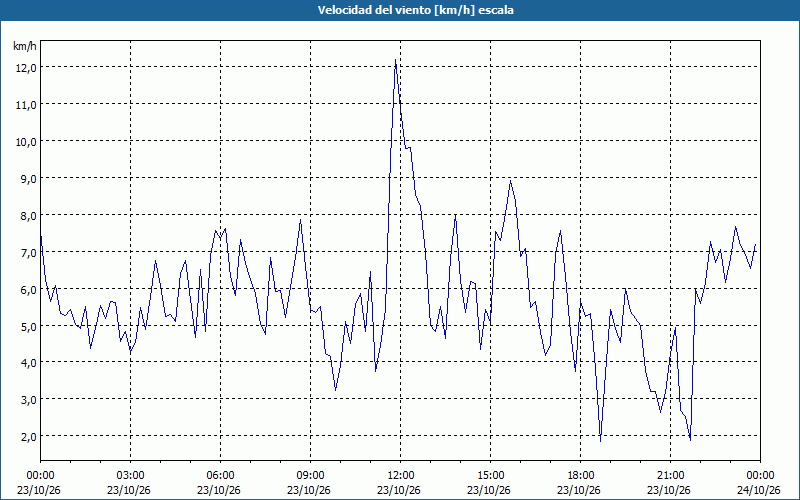
Task: Click the 09:00 time axis label
Action: [x=311, y=476]
